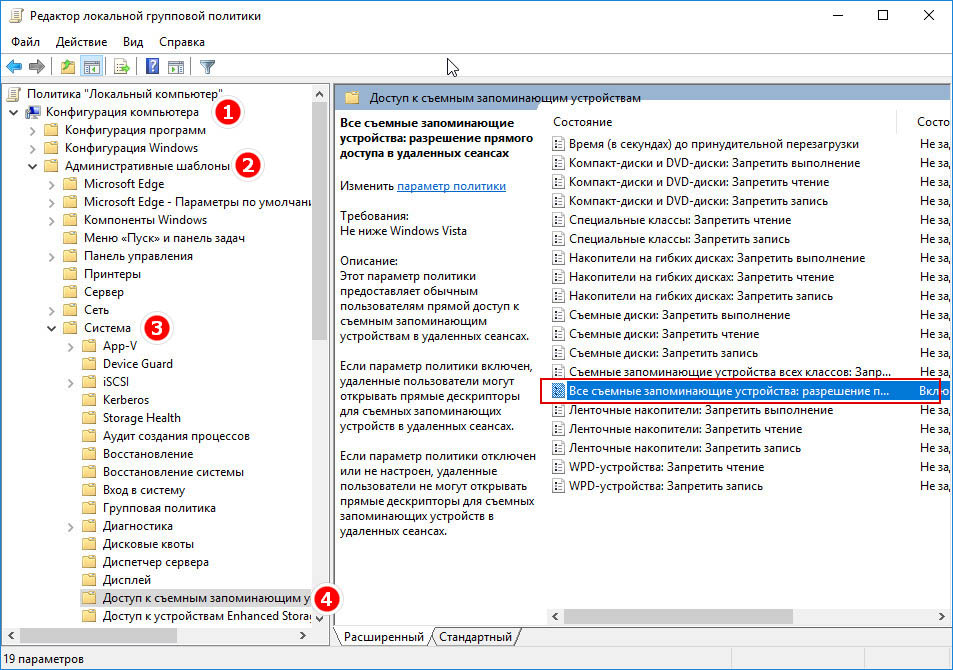Click tree pane vertical scrollbar up arrow

(320, 94)
